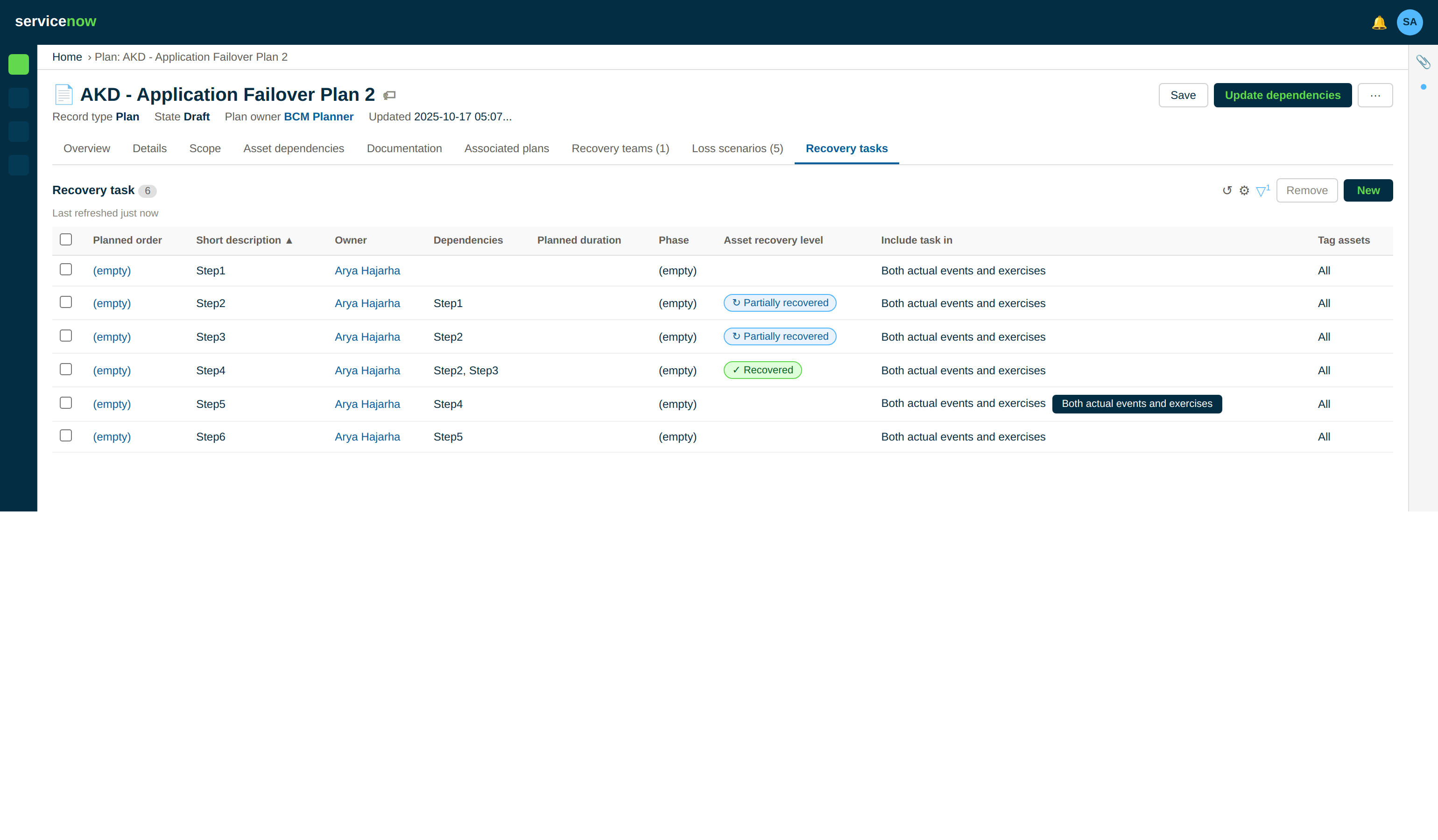Open Arya Hajarha owner in Step2 row
The width and height of the screenshot is (1438, 840).
point(367,303)
